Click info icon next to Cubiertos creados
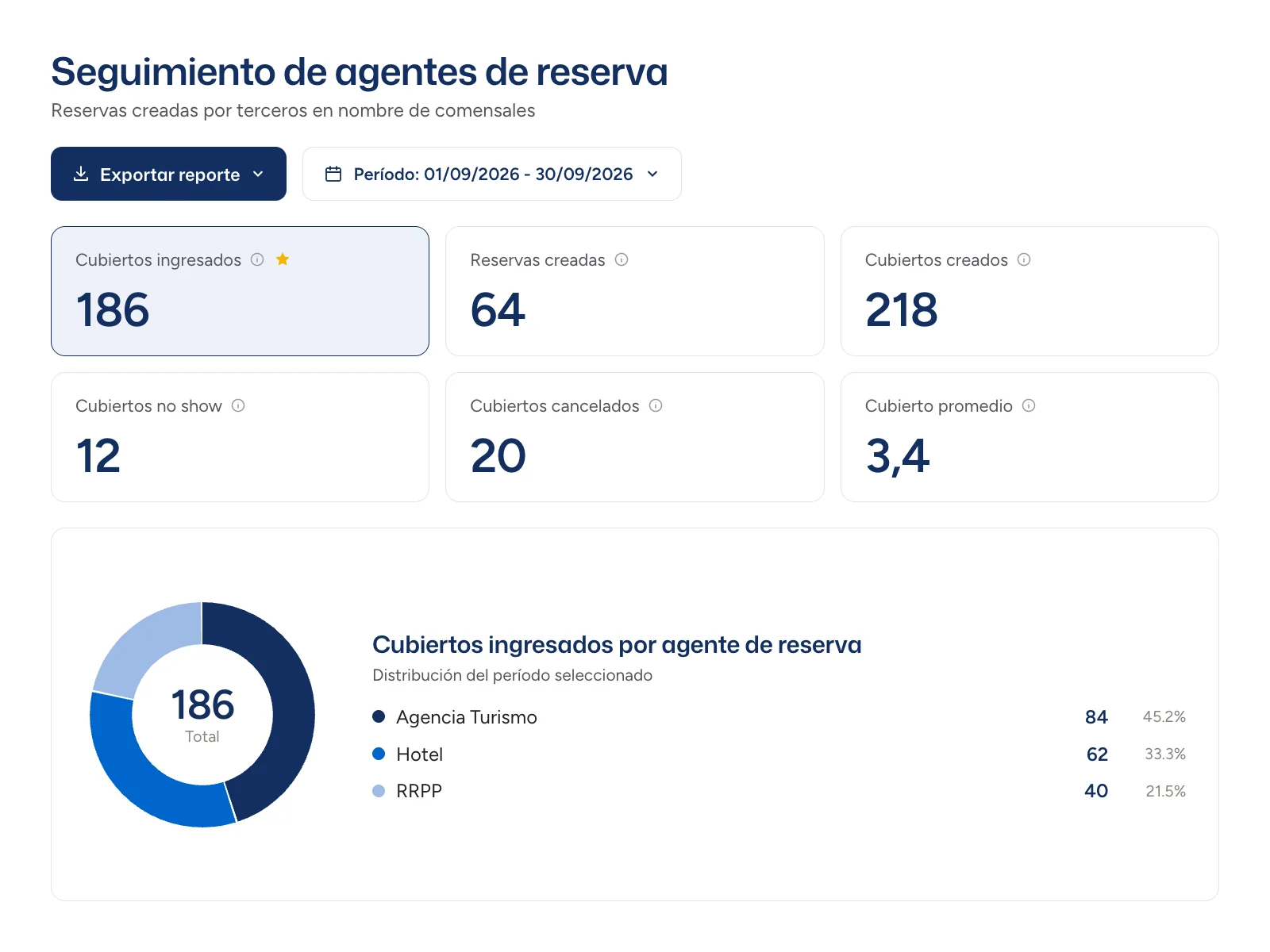This screenshot has width=1270, height=952. [1024, 259]
